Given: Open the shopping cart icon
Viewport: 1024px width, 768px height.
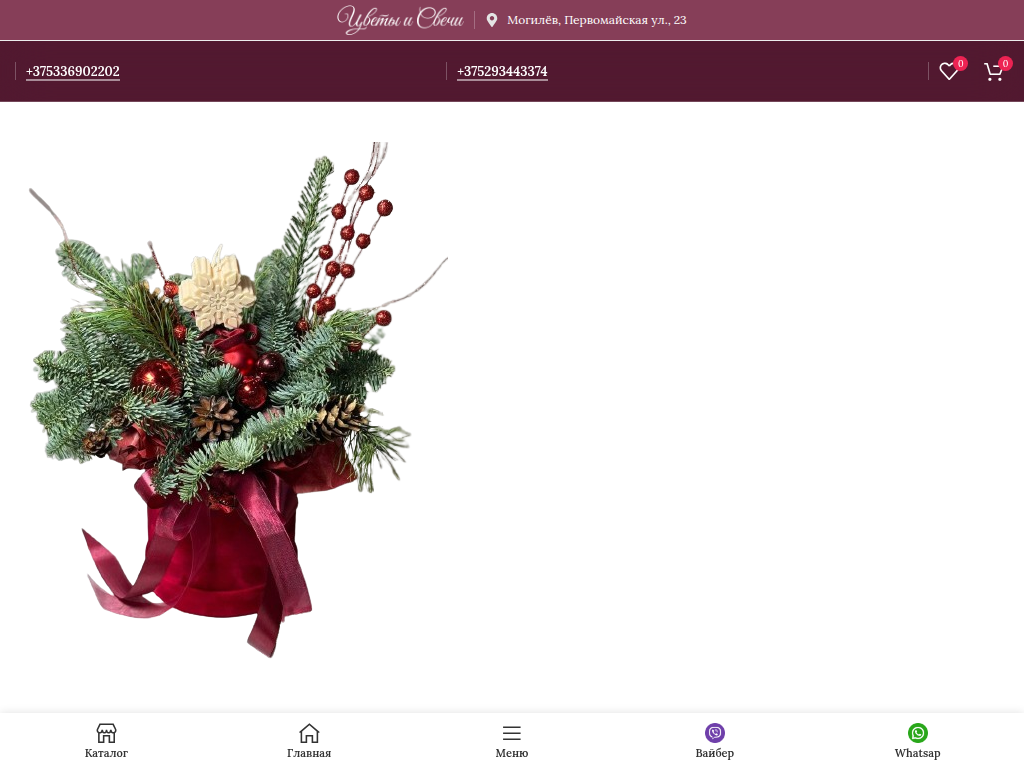Looking at the screenshot, I should pyautogui.click(x=993, y=72).
